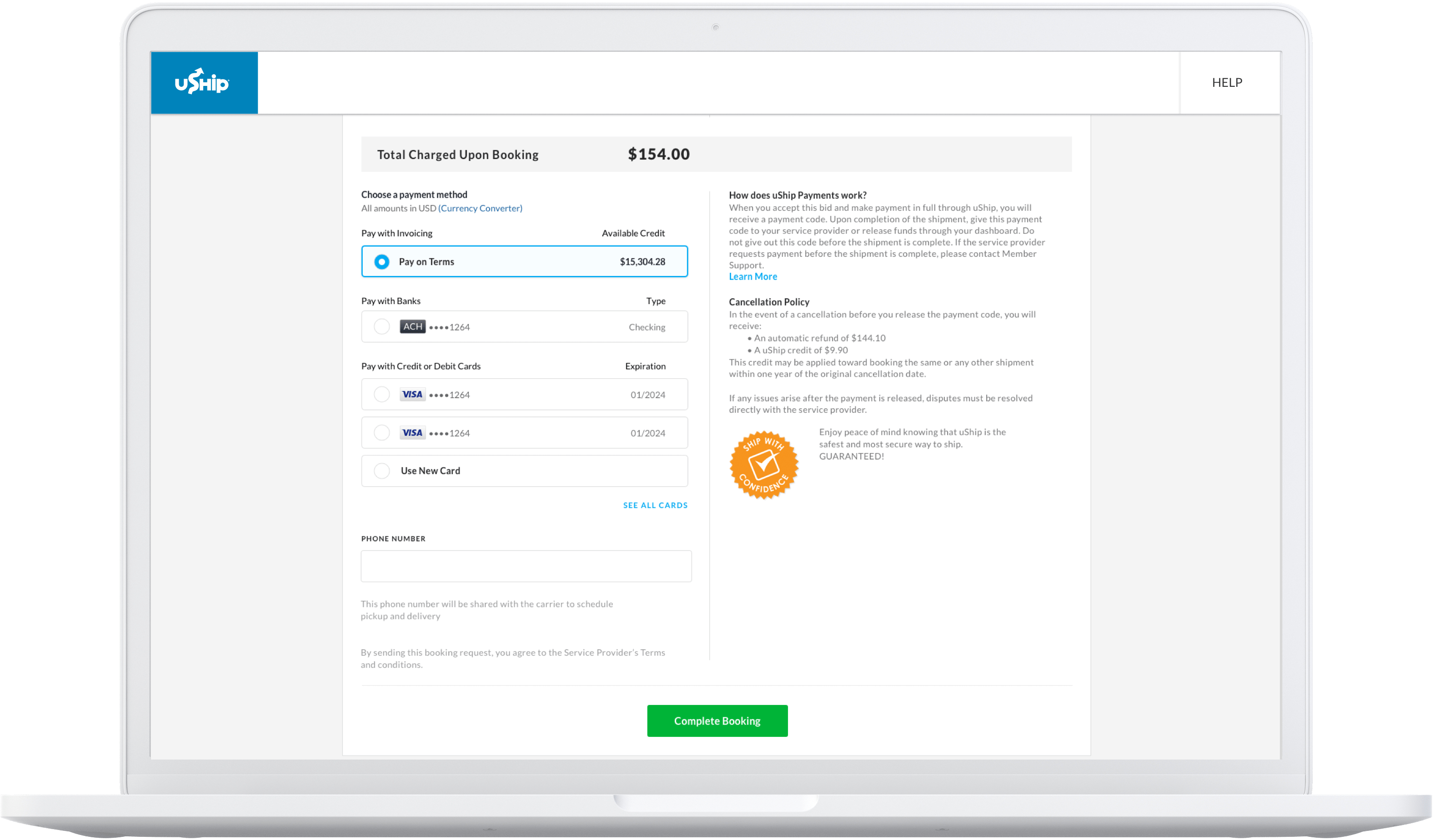Image resolution: width=1434 pixels, height=840 pixels.
Task: Click the $154.00 total charged amount
Action: click(658, 154)
